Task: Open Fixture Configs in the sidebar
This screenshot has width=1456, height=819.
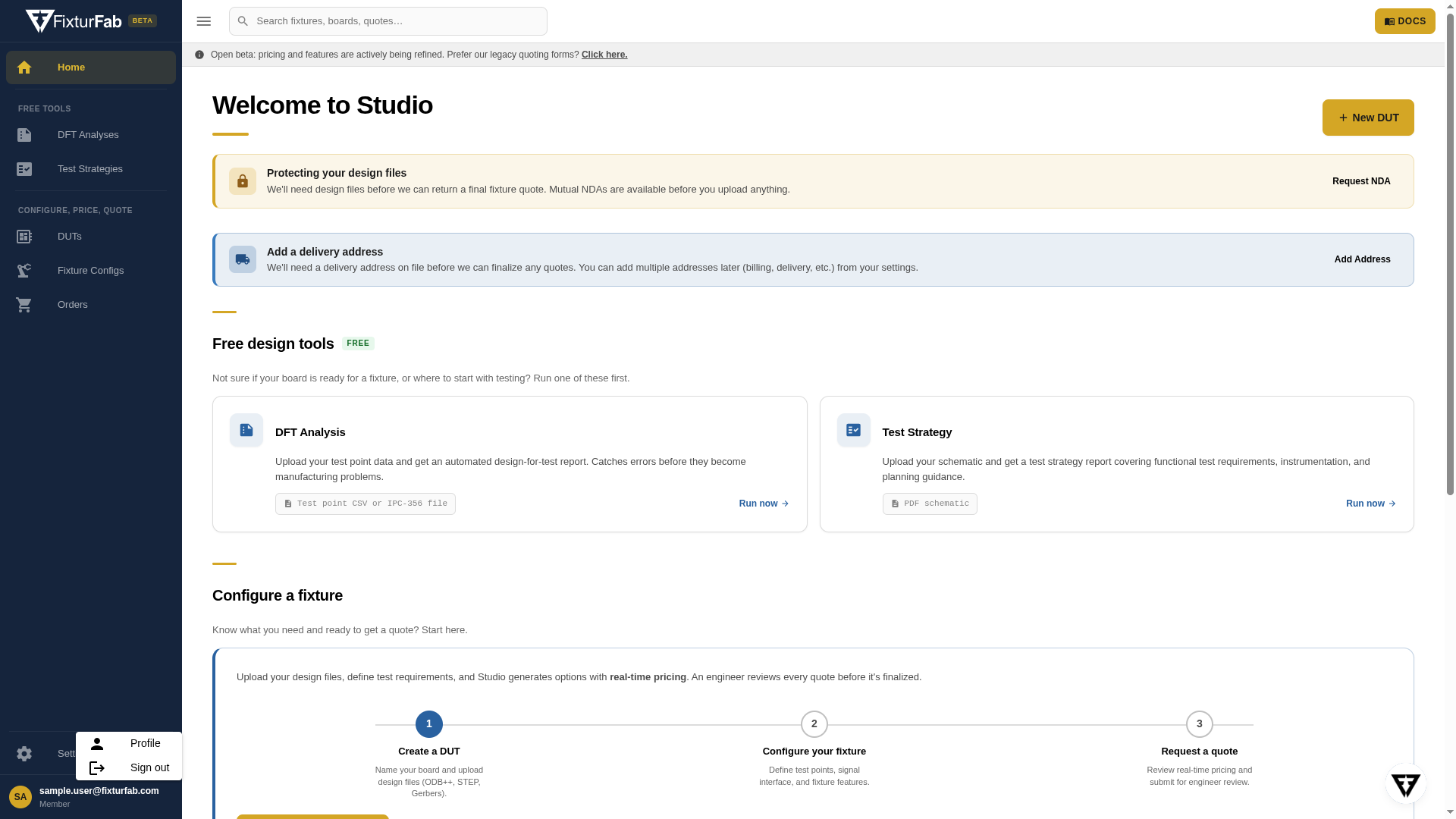Action: point(91,271)
